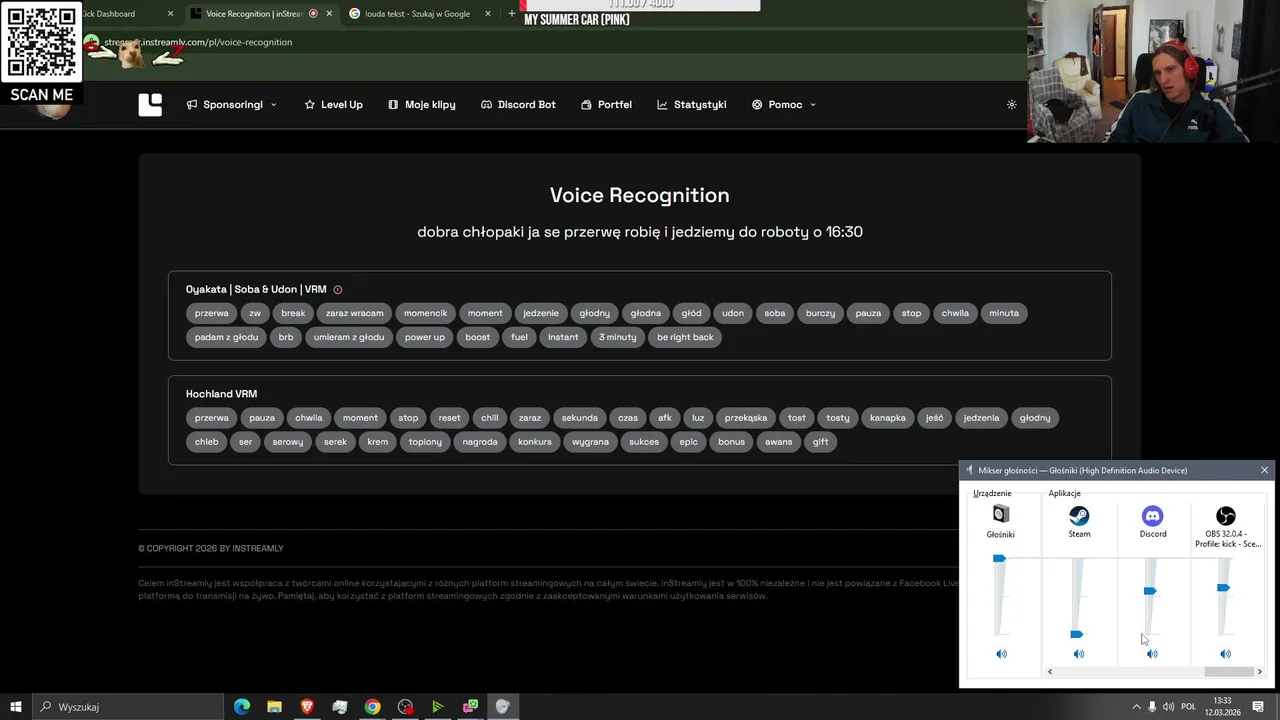Click the '3 minuty' keyword chip
Viewport: 1280px width, 720px height.
pyautogui.click(x=618, y=337)
